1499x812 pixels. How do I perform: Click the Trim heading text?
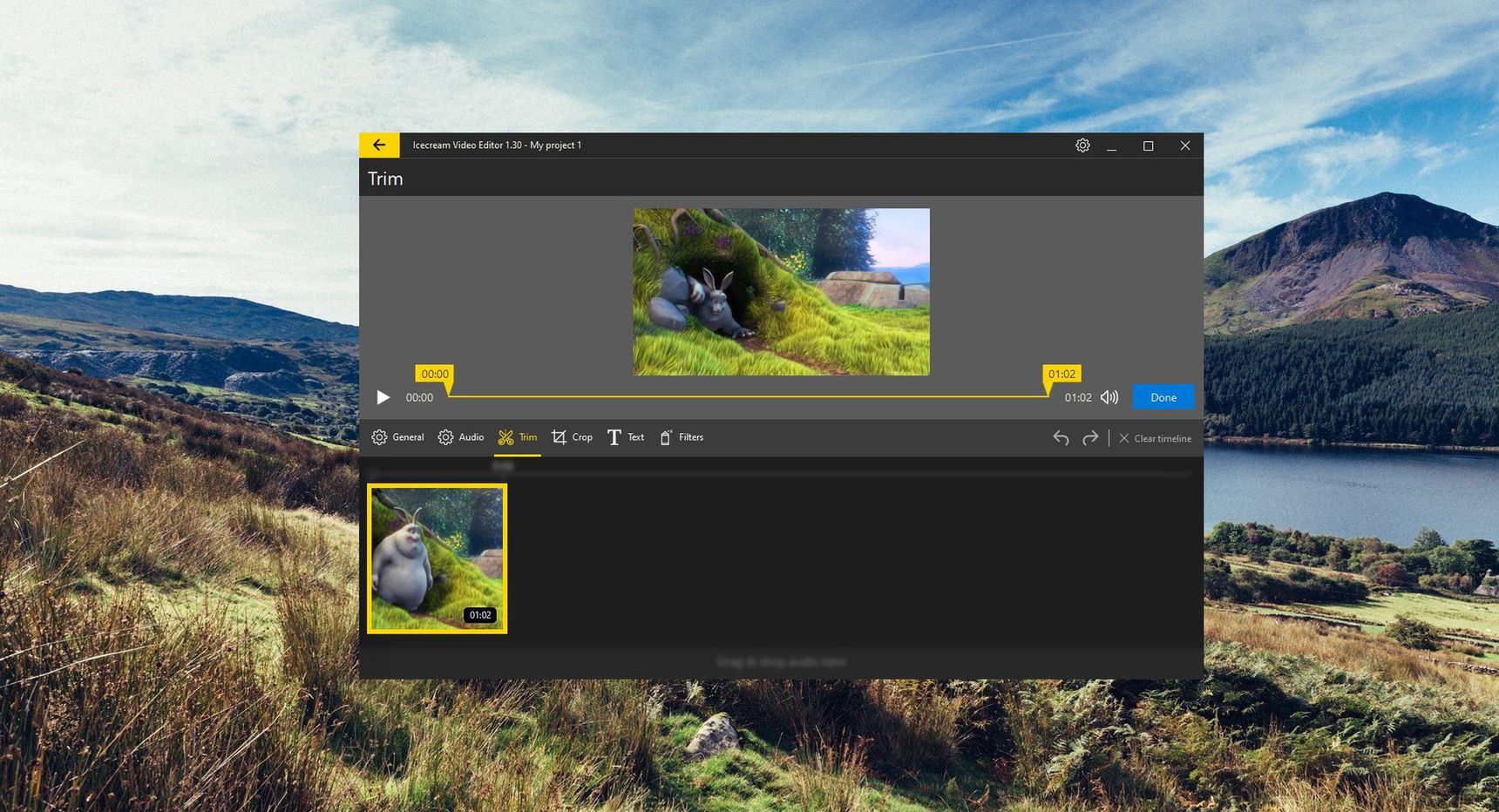pos(385,179)
